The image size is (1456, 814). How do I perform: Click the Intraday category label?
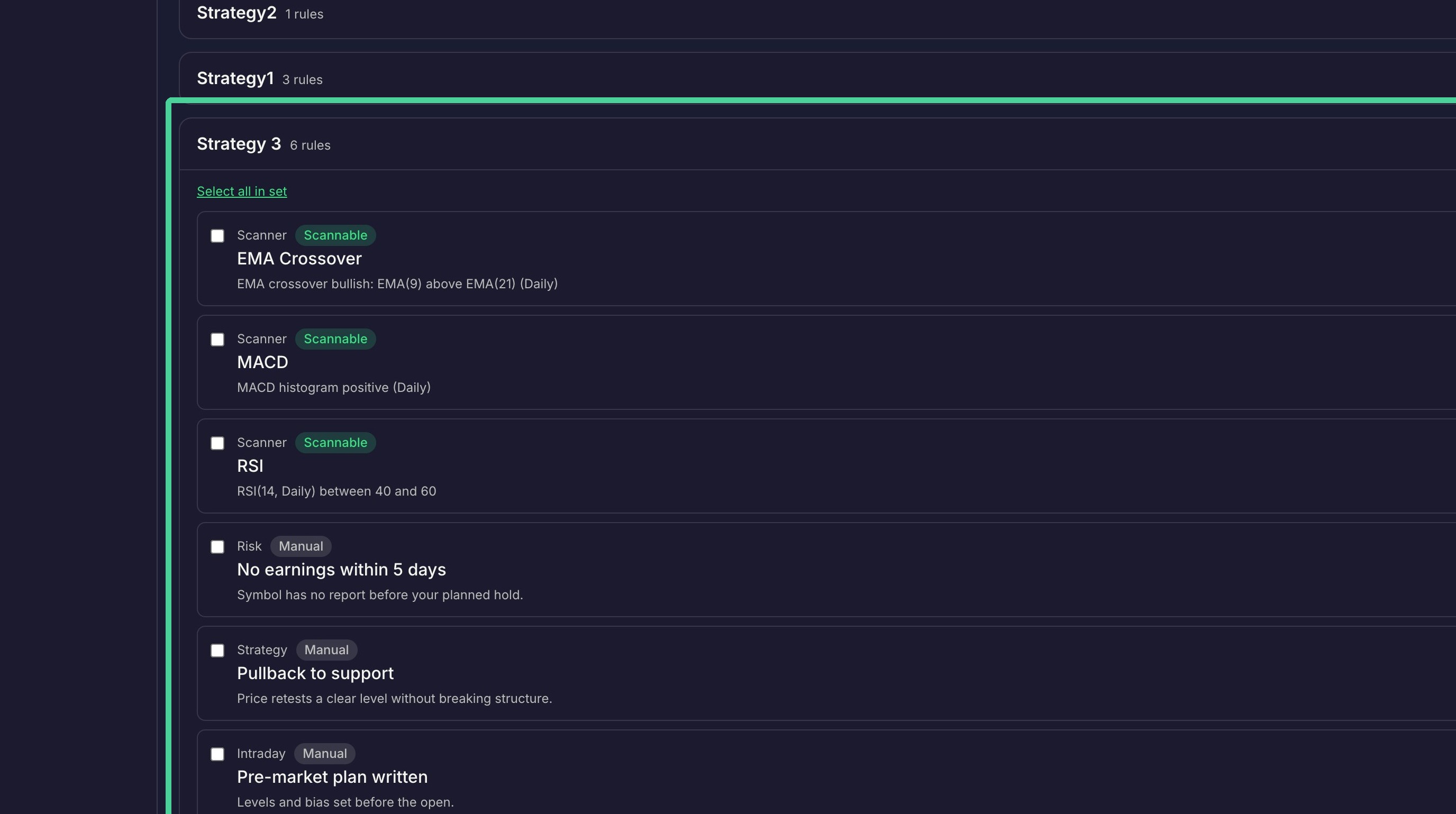tap(261, 754)
